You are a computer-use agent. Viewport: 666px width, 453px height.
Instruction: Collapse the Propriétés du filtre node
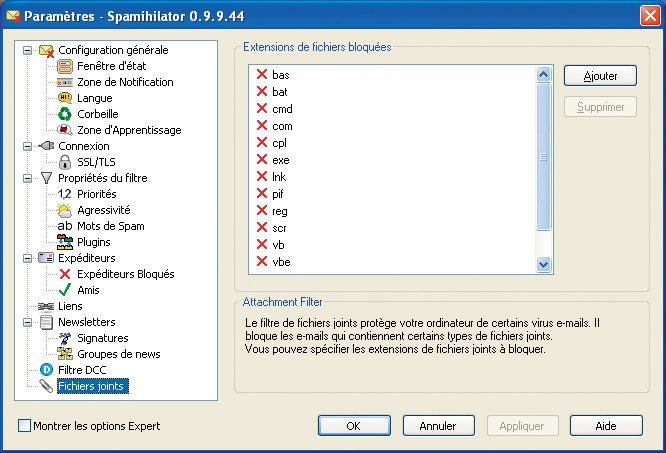tap(28, 178)
